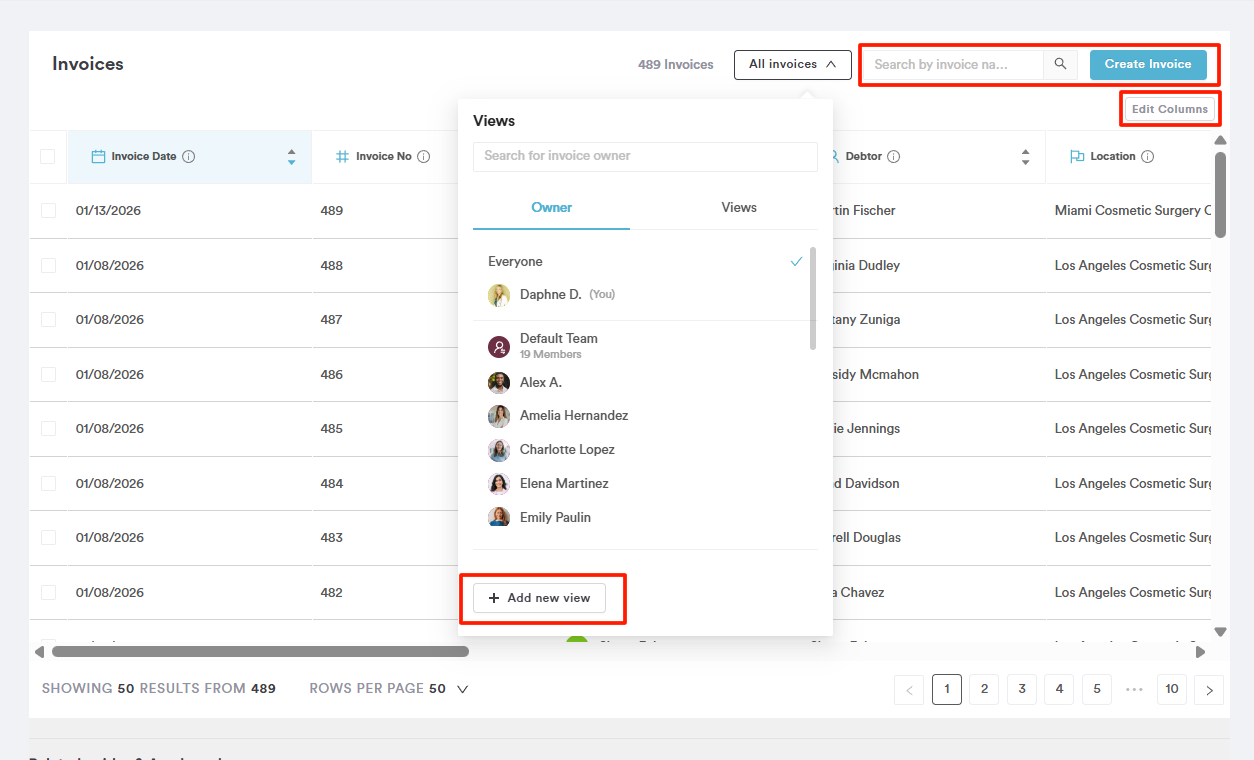Toggle the select-all invoices checkbox
Viewport: 1254px width, 760px height.
[48, 157]
